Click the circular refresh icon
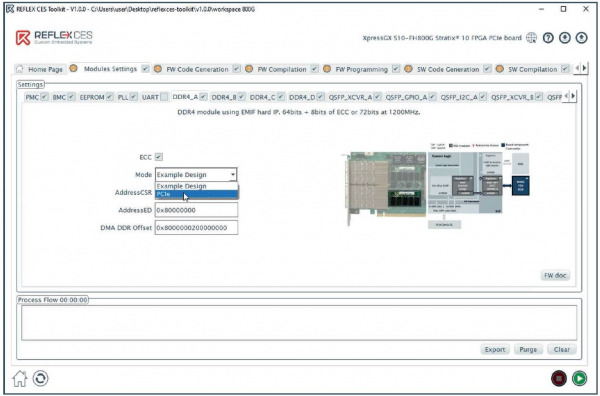The width and height of the screenshot is (600, 396). click(x=41, y=378)
